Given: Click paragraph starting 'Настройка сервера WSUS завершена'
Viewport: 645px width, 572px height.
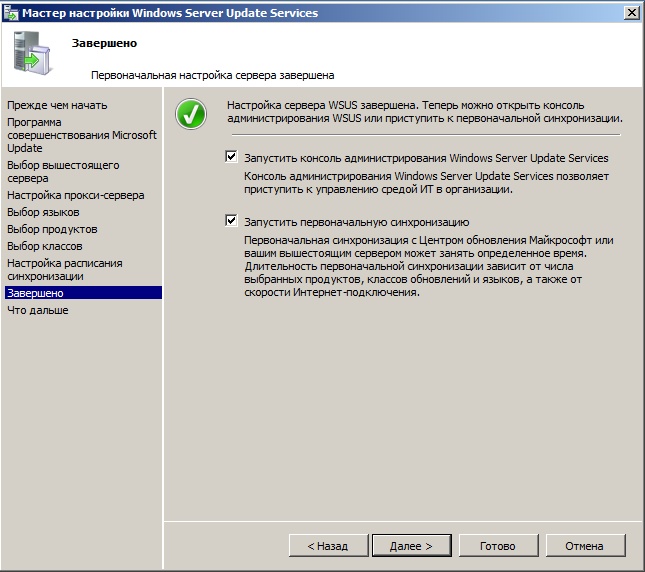Looking at the screenshot, I should point(425,111).
